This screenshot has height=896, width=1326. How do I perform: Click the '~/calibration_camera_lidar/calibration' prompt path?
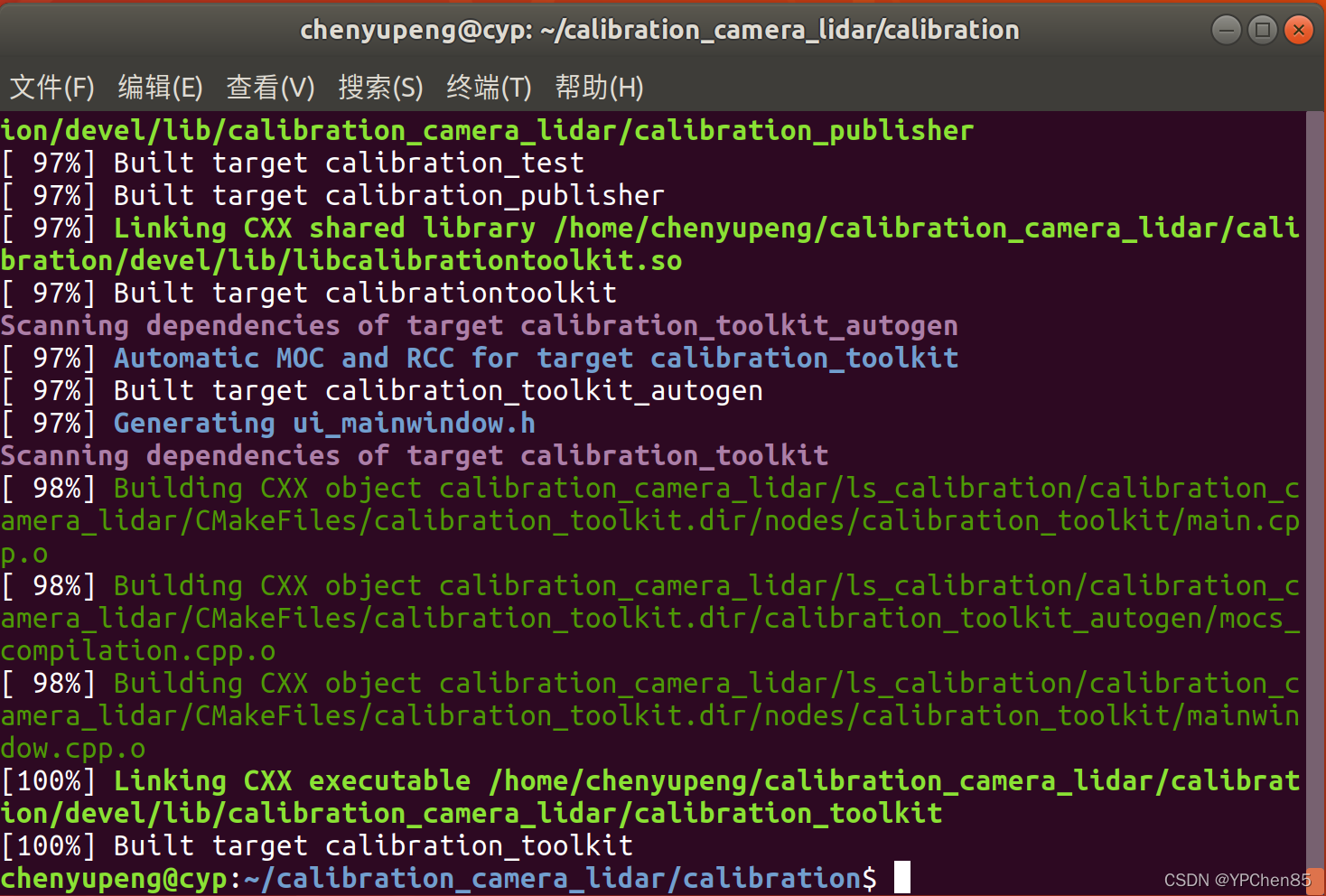553,879
